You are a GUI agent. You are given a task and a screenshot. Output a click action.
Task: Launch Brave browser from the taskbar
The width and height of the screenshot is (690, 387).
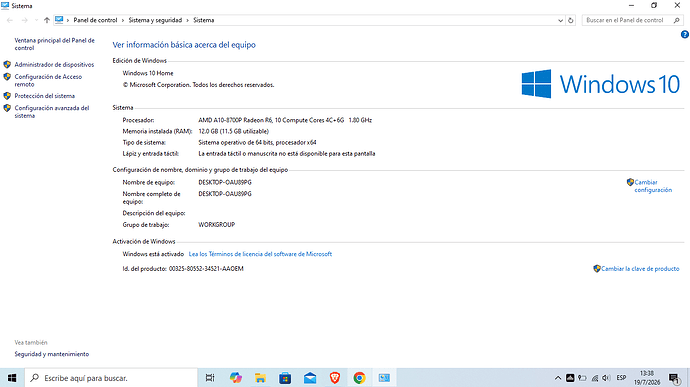point(334,378)
